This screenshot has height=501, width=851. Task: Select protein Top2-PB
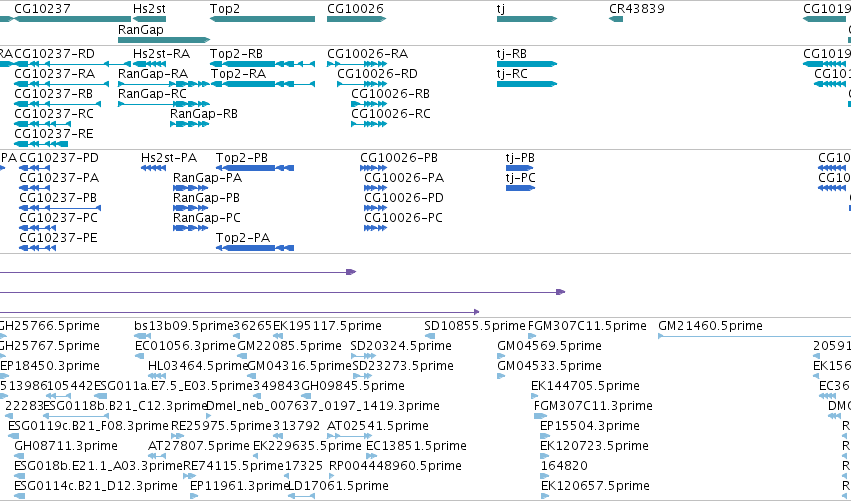(242, 158)
